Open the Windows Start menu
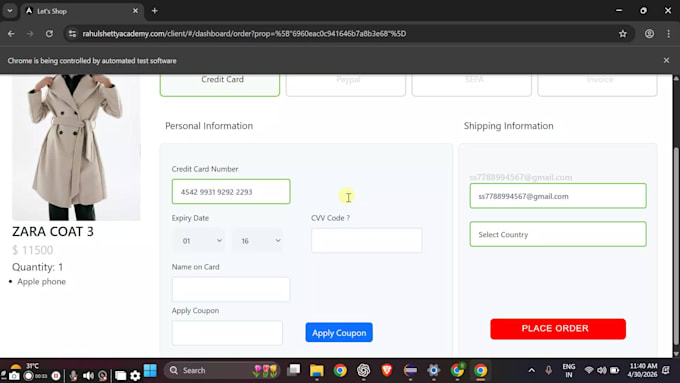This screenshot has width=680, height=383. pos(150,371)
